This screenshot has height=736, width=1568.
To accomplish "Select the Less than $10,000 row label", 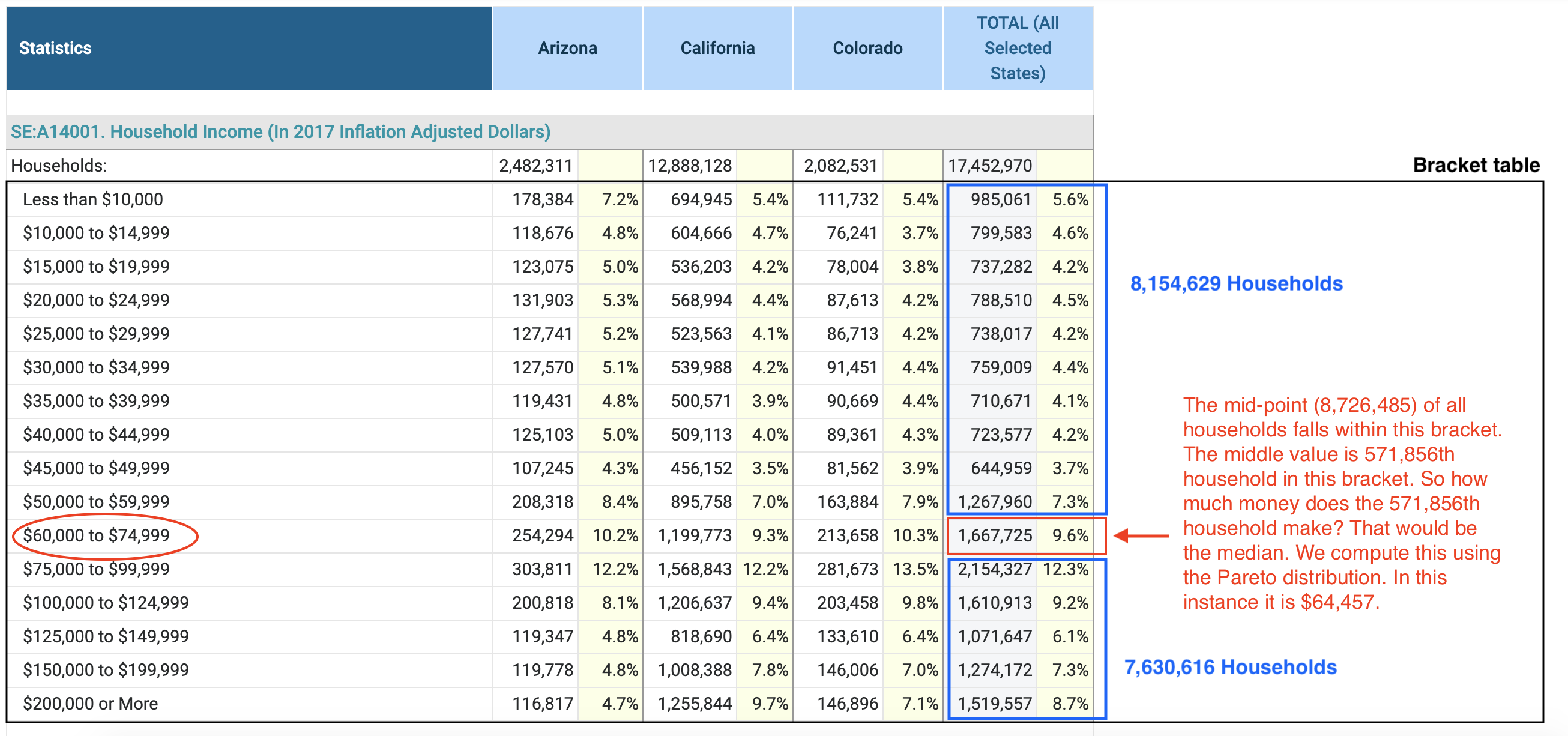I will (92, 199).
